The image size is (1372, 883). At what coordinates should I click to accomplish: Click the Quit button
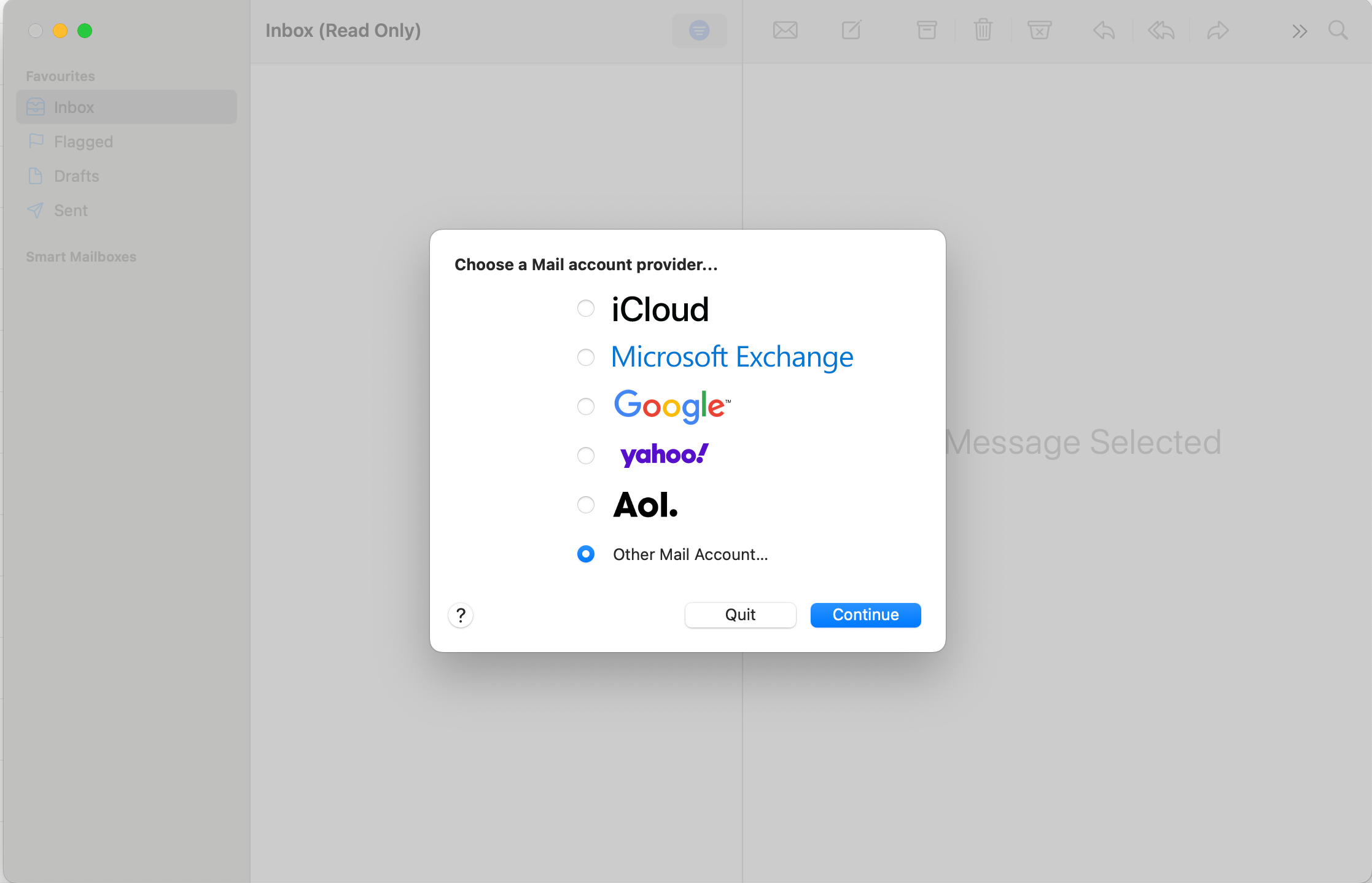(740, 615)
